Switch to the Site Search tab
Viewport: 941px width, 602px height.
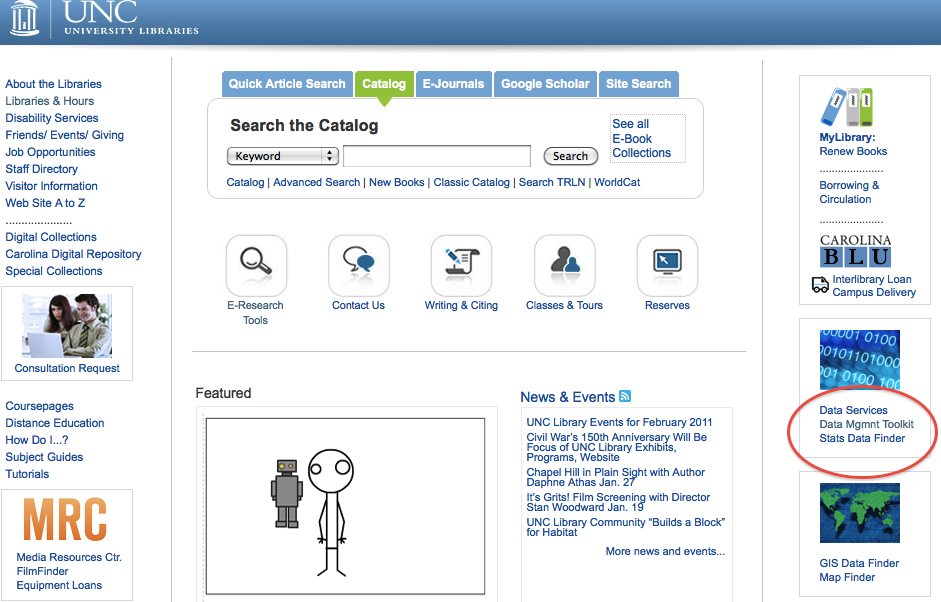click(x=639, y=84)
